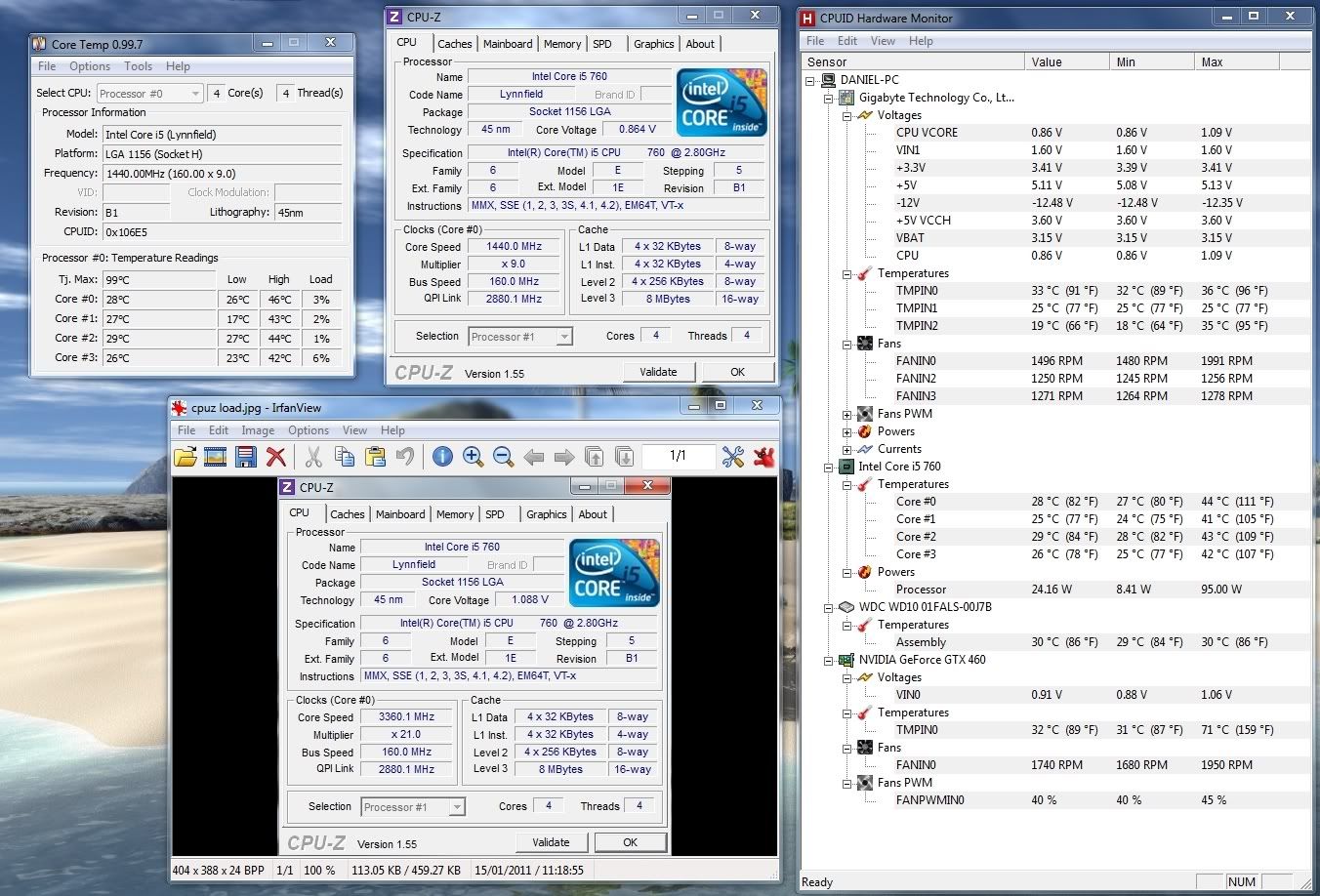Viewport: 1320px width, 896px height.
Task: Click IrfanView page counter field 1/1
Action: (678, 456)
